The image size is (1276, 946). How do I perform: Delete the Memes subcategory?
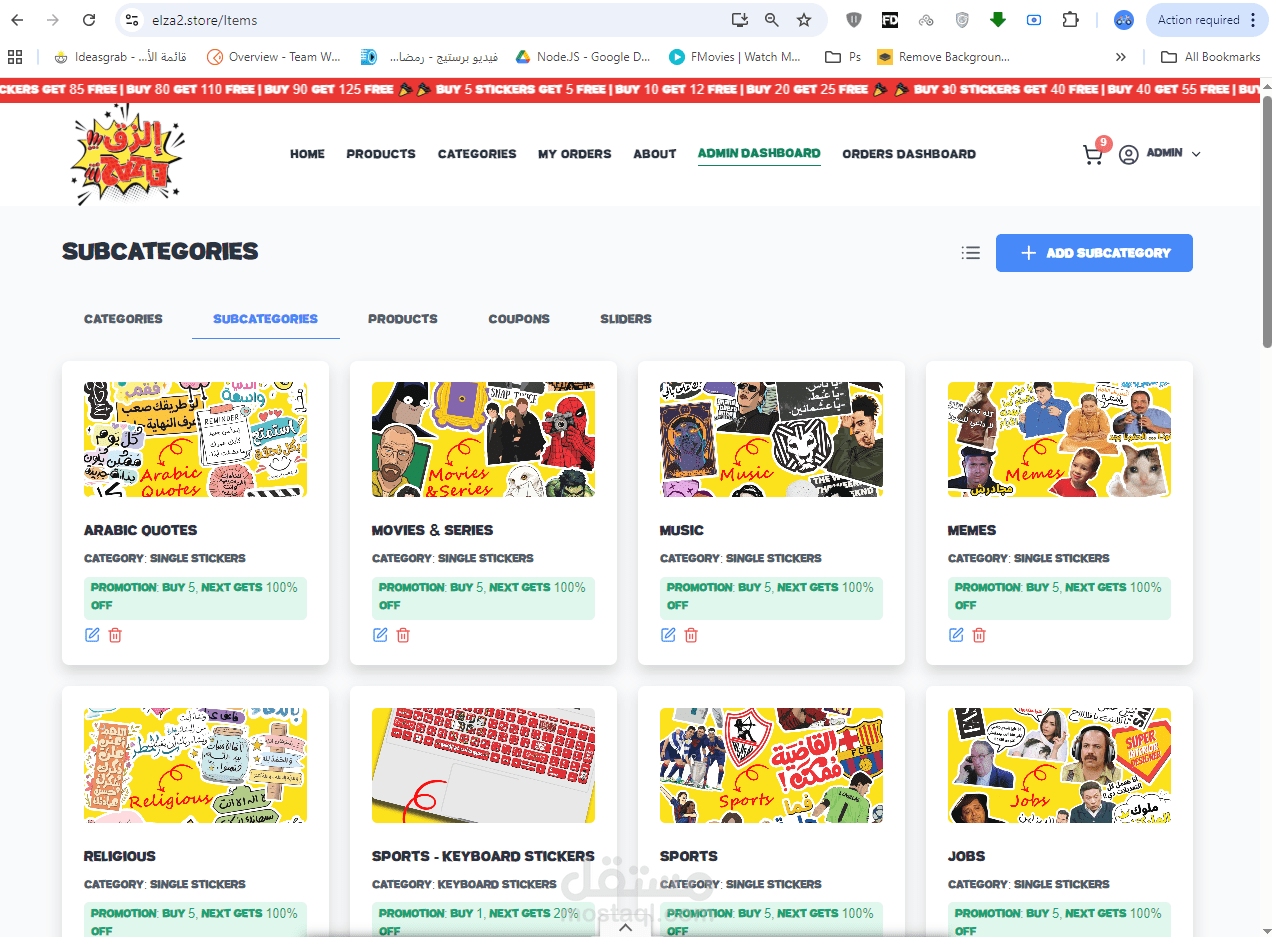[x=979, y=635]
